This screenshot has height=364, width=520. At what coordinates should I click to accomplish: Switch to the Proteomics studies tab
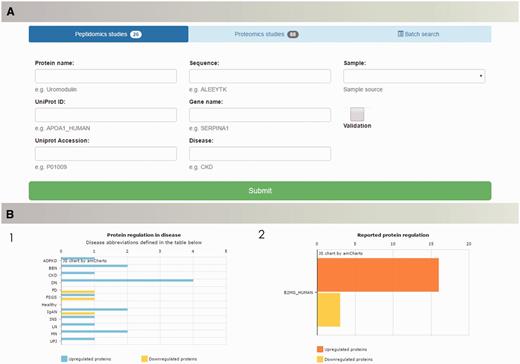coord(266,34)
